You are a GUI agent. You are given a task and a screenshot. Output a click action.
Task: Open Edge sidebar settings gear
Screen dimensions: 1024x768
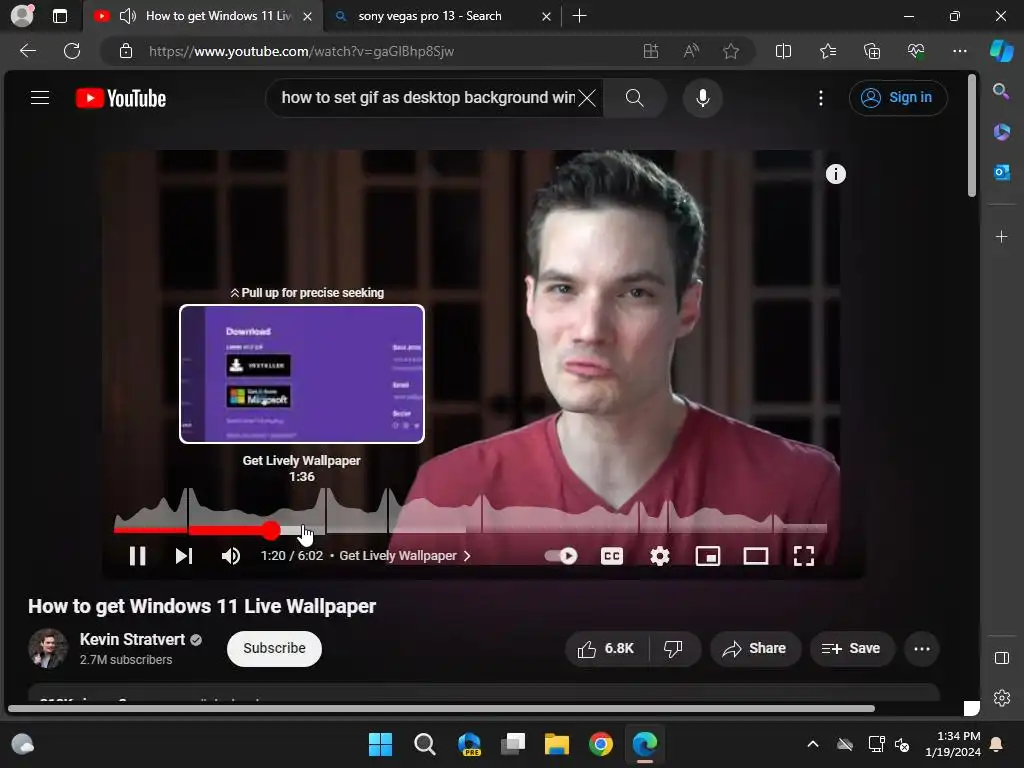click(x=1001, y=698)
